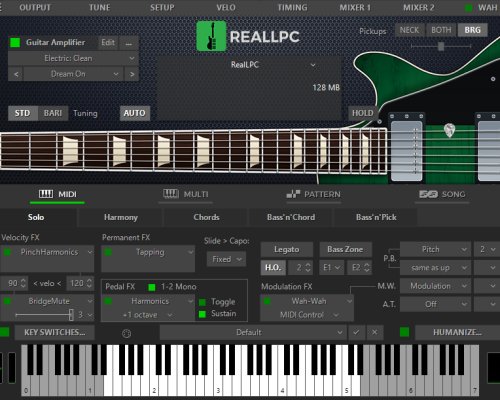The height and width of the screenshot is (400, 500).
Task: Toggle the WAH green indicator
Action: (468, 8)
